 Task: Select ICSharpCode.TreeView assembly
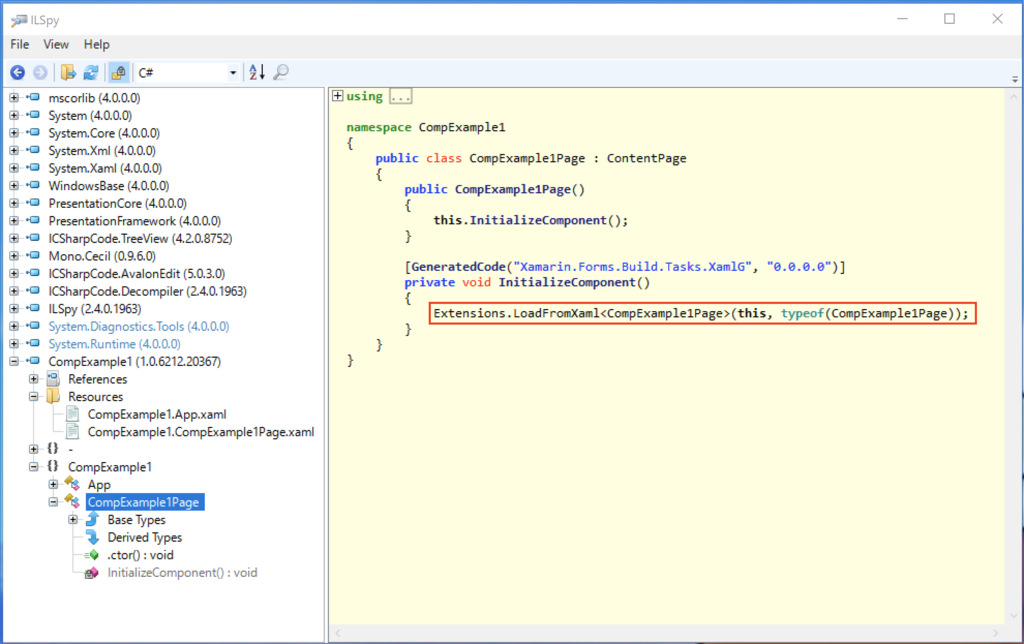[140, 239]
